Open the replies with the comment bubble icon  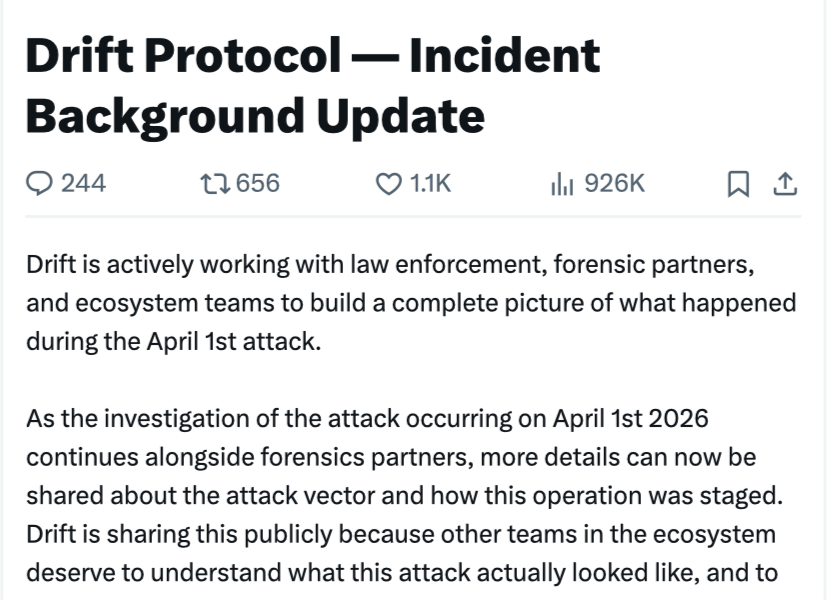pos(41,182)
